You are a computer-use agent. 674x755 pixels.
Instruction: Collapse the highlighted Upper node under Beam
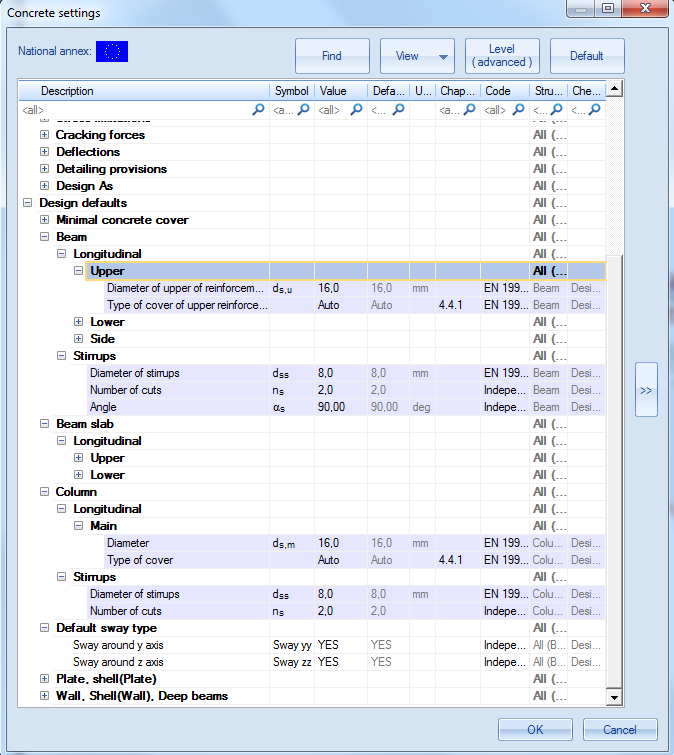click(78, 271)
